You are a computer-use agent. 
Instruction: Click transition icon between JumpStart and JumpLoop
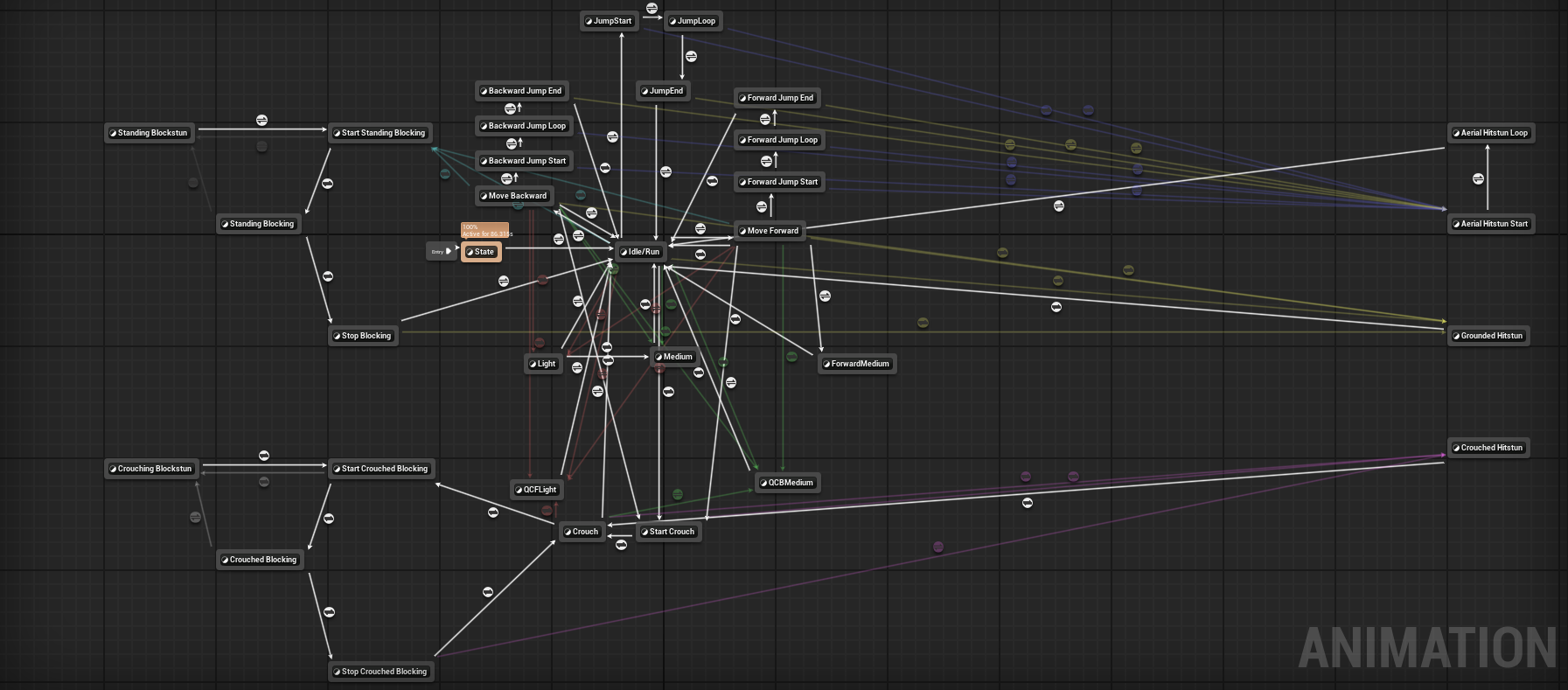(x=652, y=9)
